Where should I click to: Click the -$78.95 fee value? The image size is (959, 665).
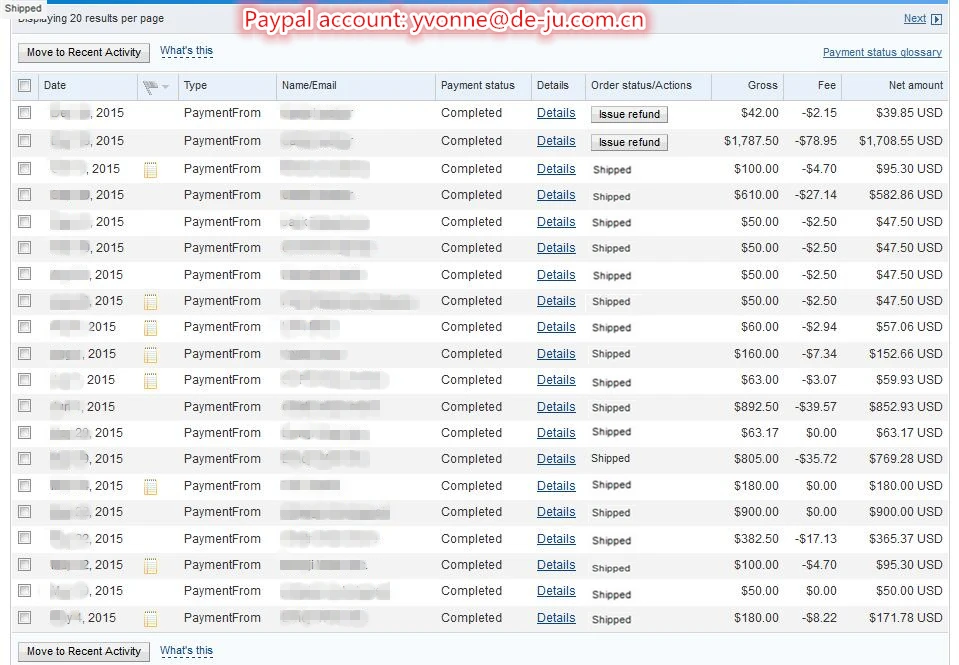(x=815, y=141)
